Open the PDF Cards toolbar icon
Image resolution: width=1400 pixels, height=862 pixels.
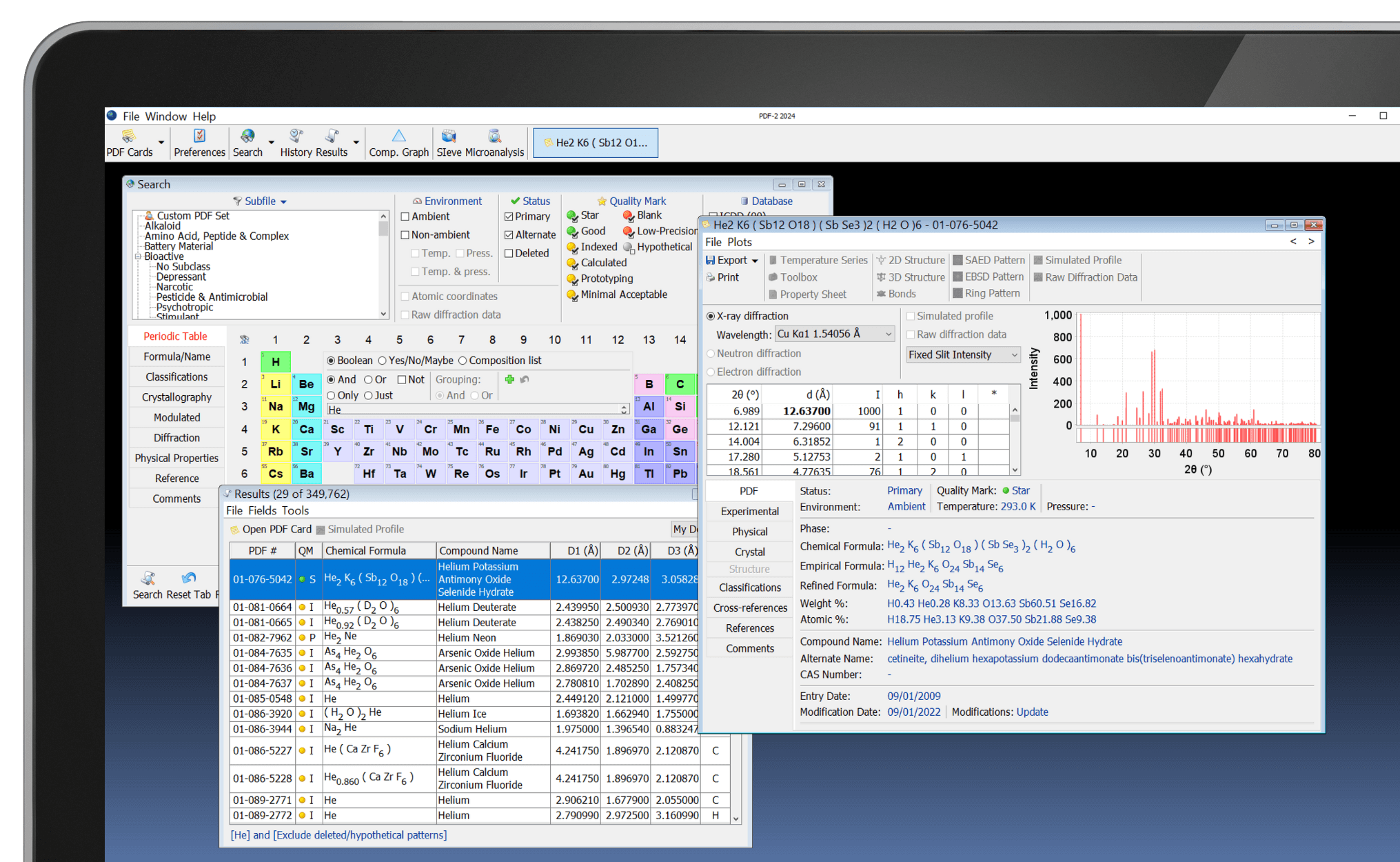(x=129, y=137)
